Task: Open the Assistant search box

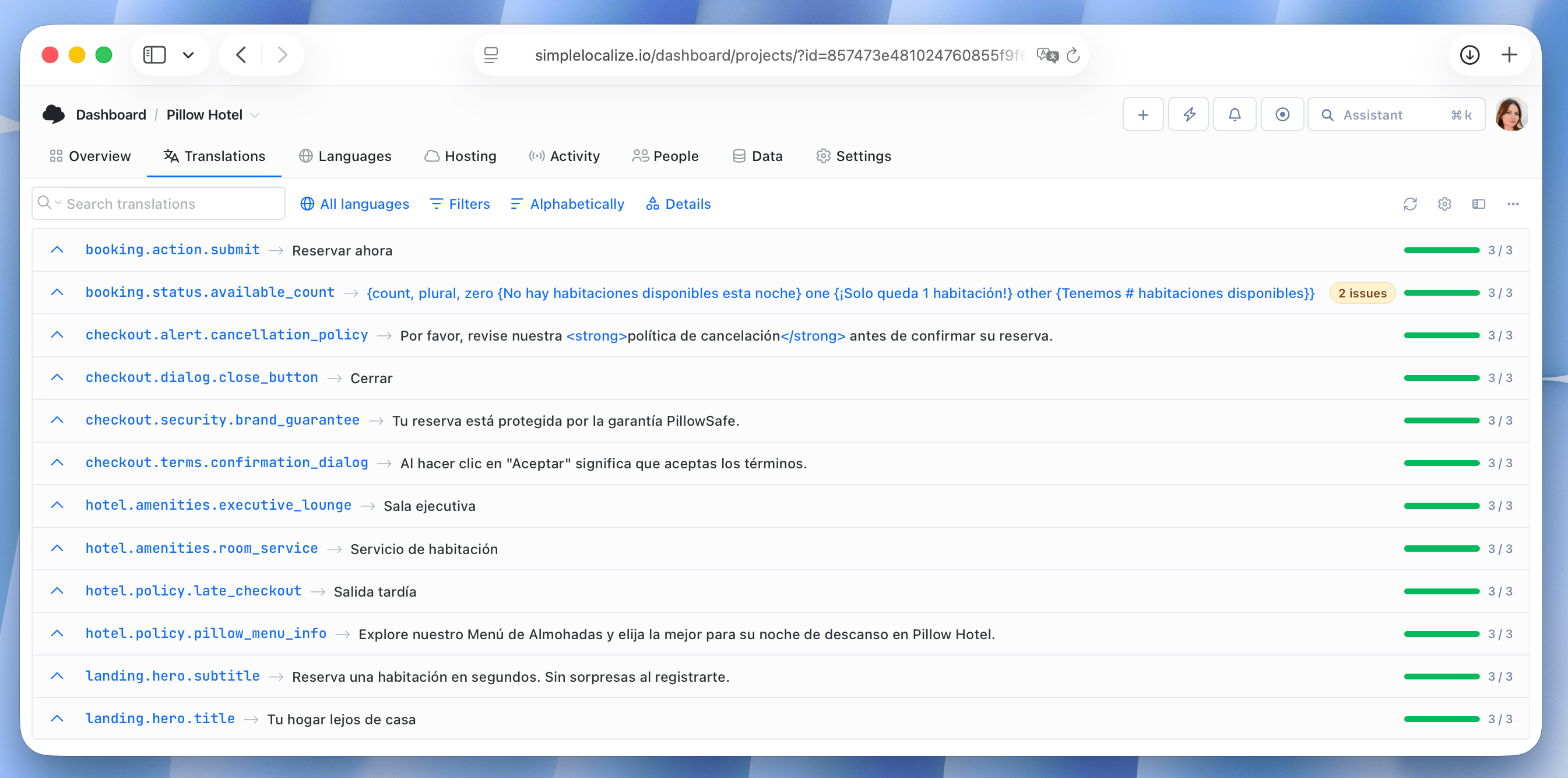Action: 1395,114
